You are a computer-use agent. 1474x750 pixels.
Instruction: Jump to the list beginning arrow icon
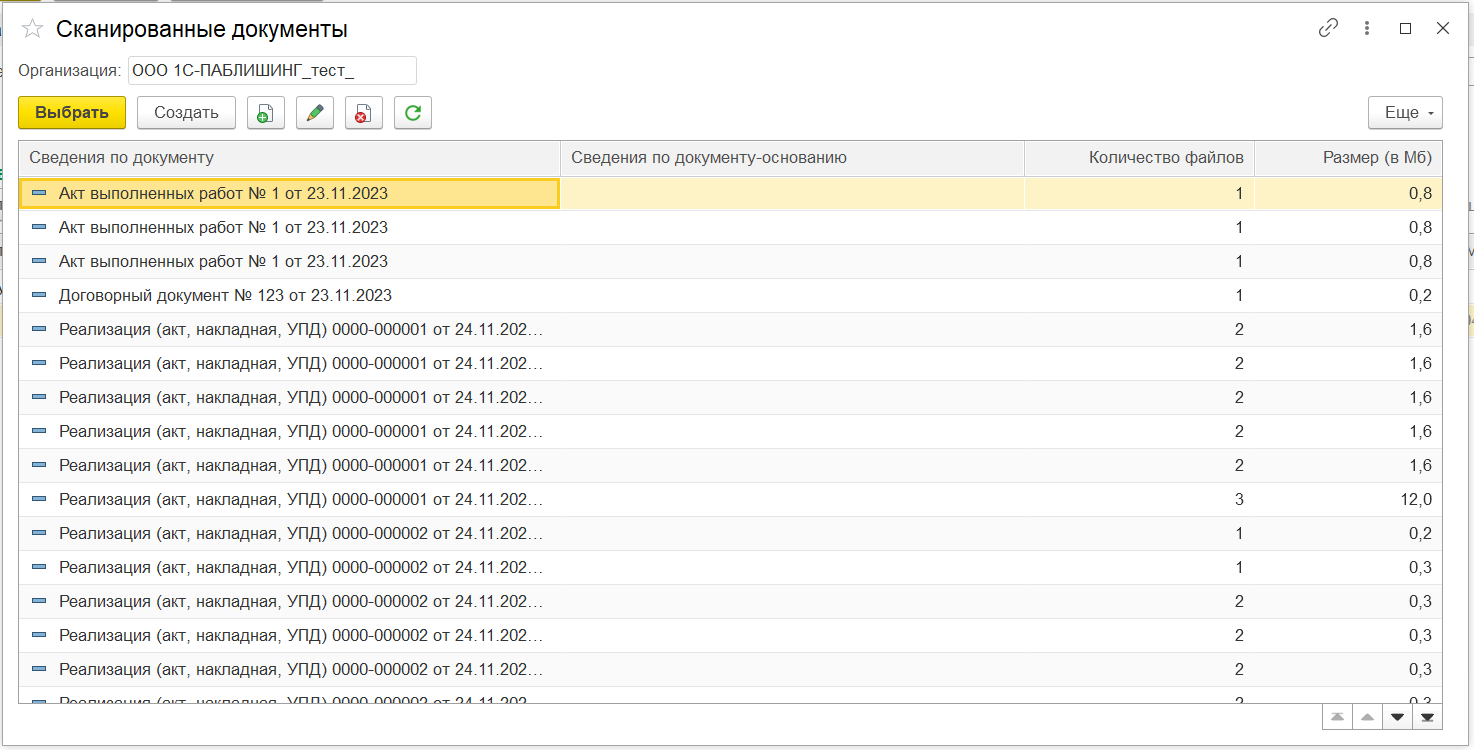pos(1337,717)
